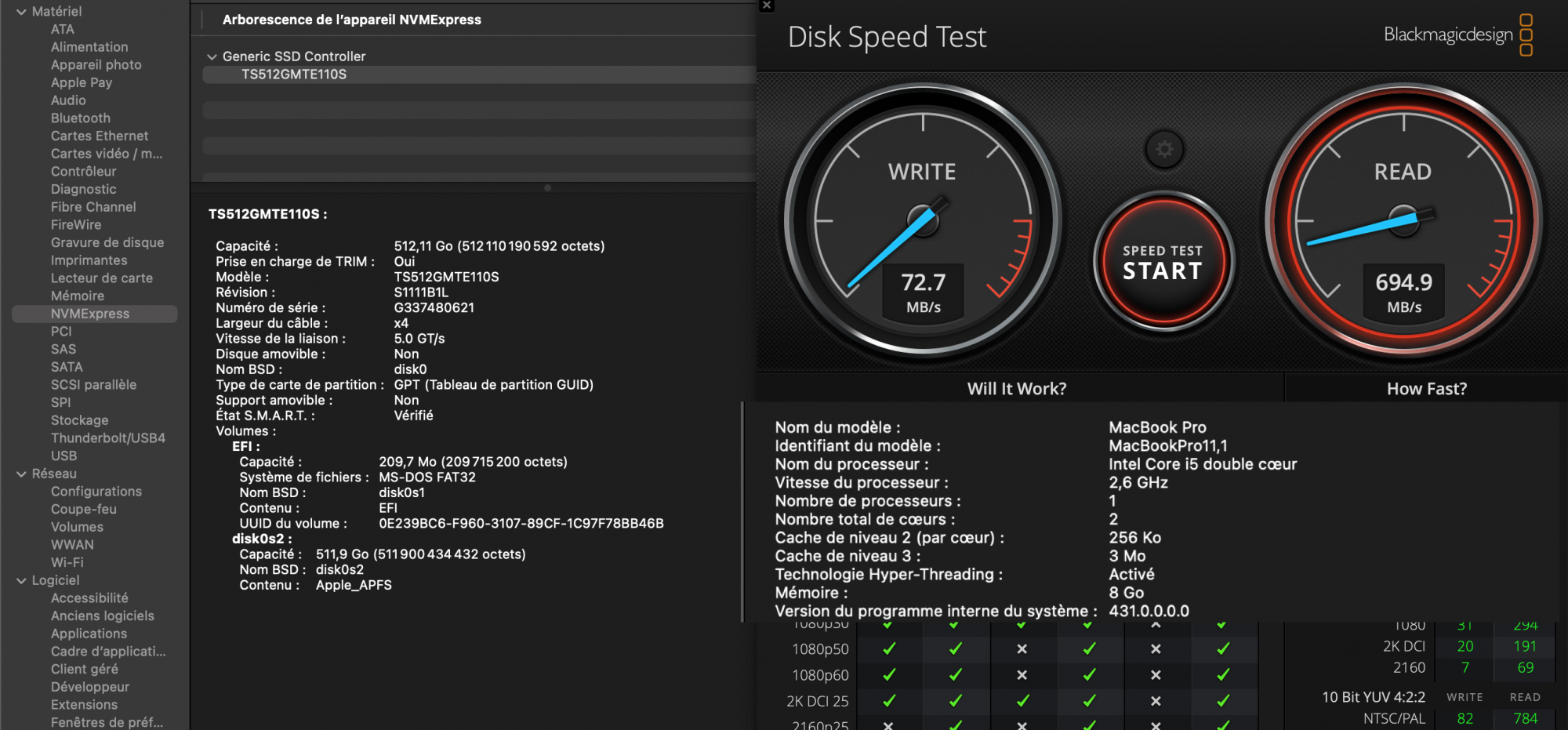Image resolution: width=1568 pixels, height=730 pixels.
Task: Open Appareil photo section
Action: coord(96,65)
